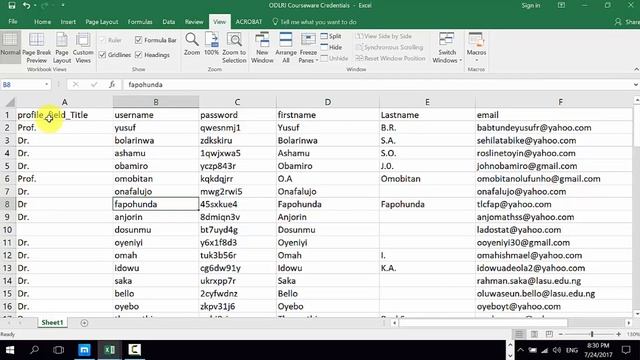Click the vertical scrollbar down arrow
This screenshot has width=640, height=360.
(x=636, y=313)
